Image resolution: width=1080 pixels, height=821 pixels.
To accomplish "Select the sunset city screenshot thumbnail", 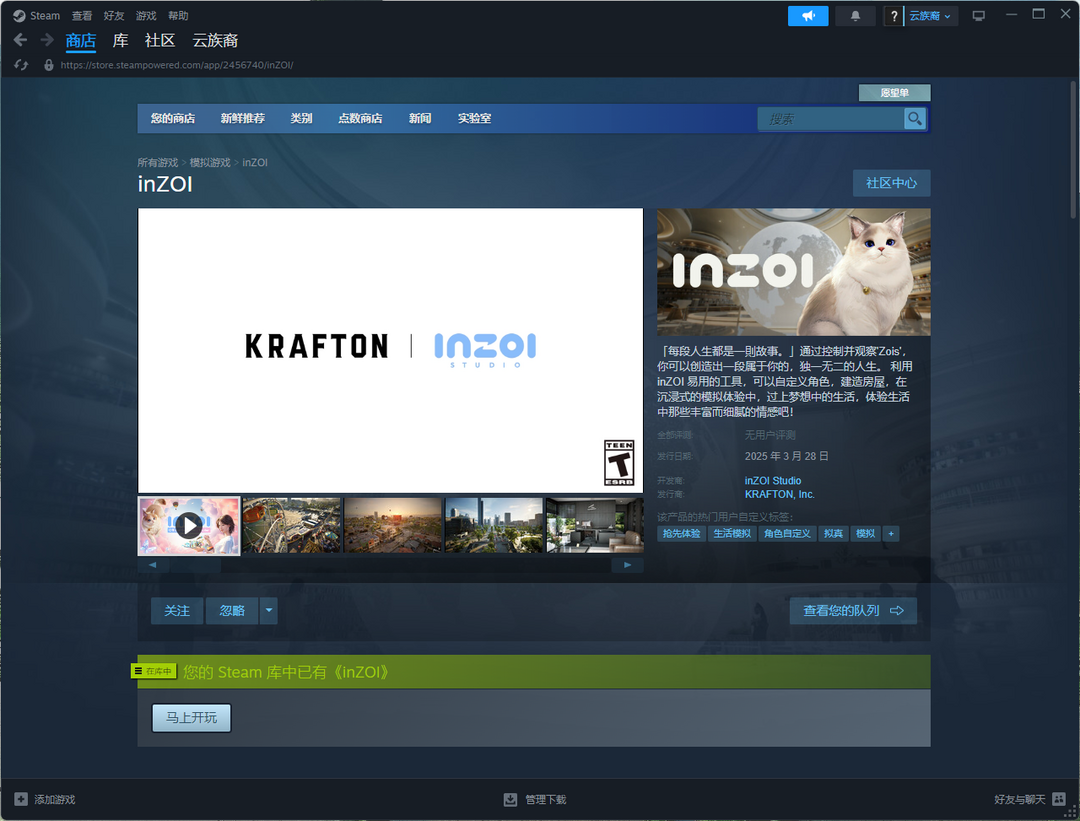I will tap(393, 526).
